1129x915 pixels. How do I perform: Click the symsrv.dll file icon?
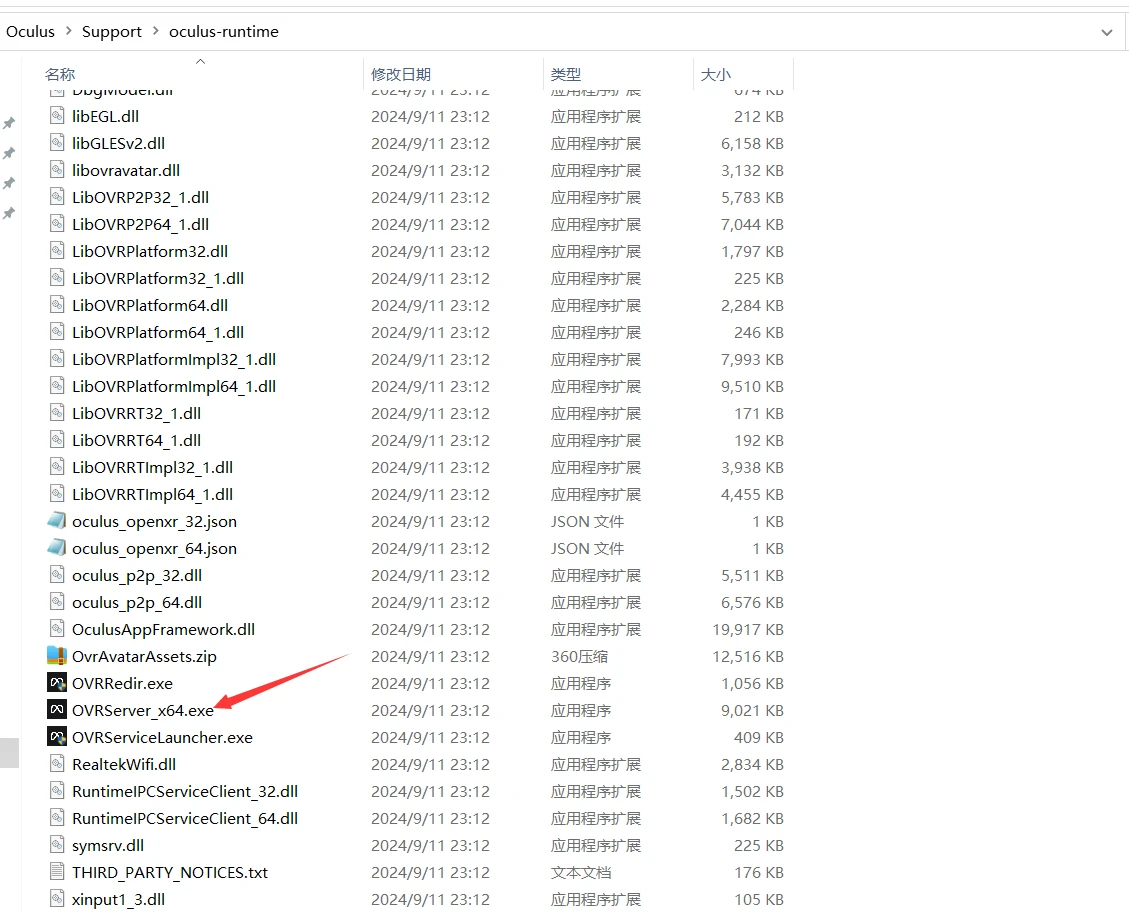tap(57, 845)
